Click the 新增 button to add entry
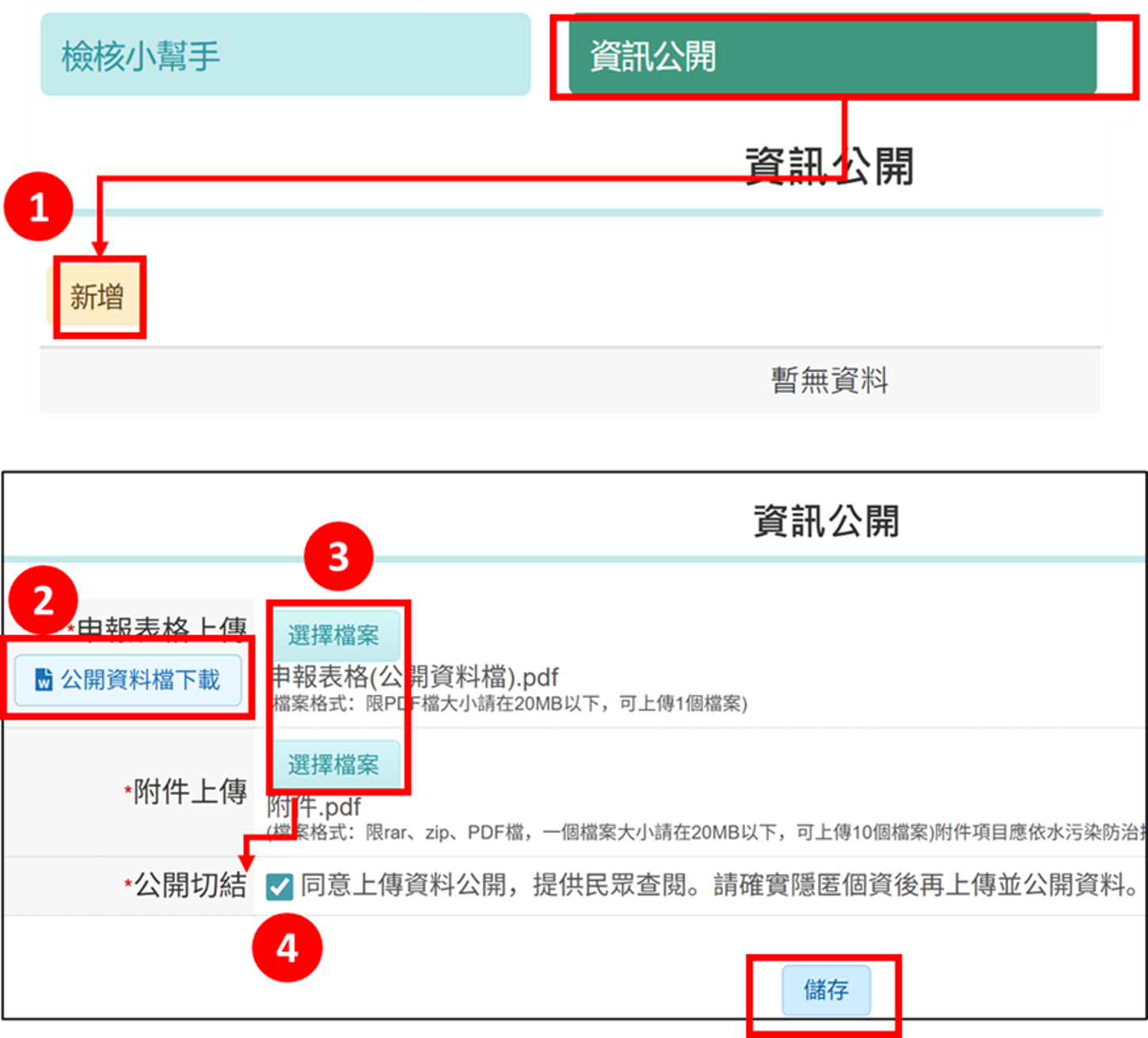 coord(97,297)
